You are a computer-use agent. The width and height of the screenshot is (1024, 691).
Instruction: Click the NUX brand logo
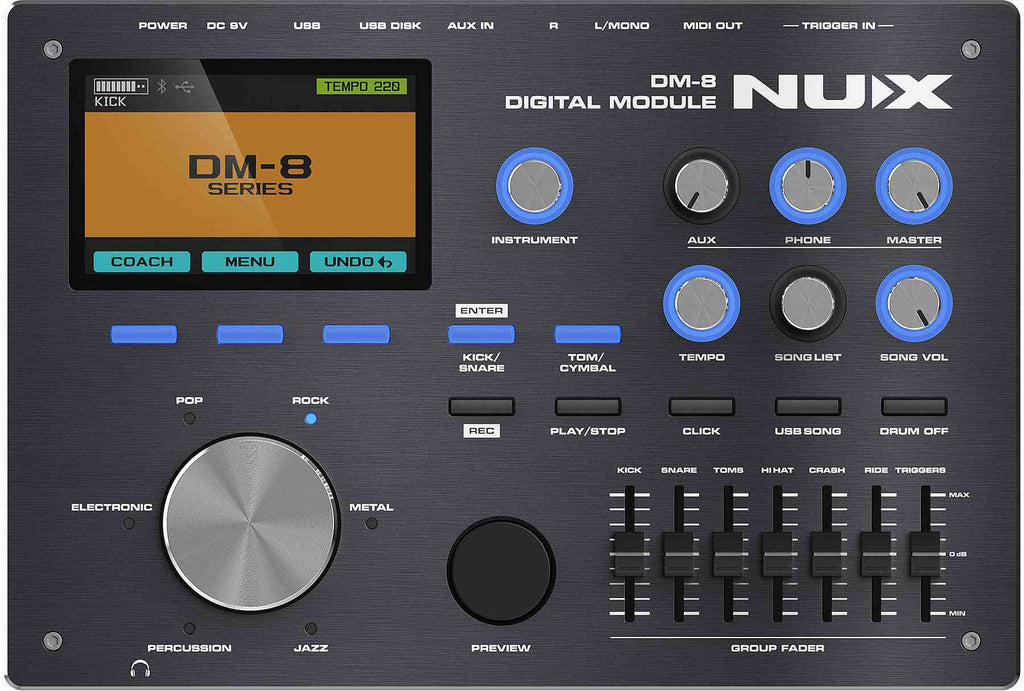[x=842, y=93]
